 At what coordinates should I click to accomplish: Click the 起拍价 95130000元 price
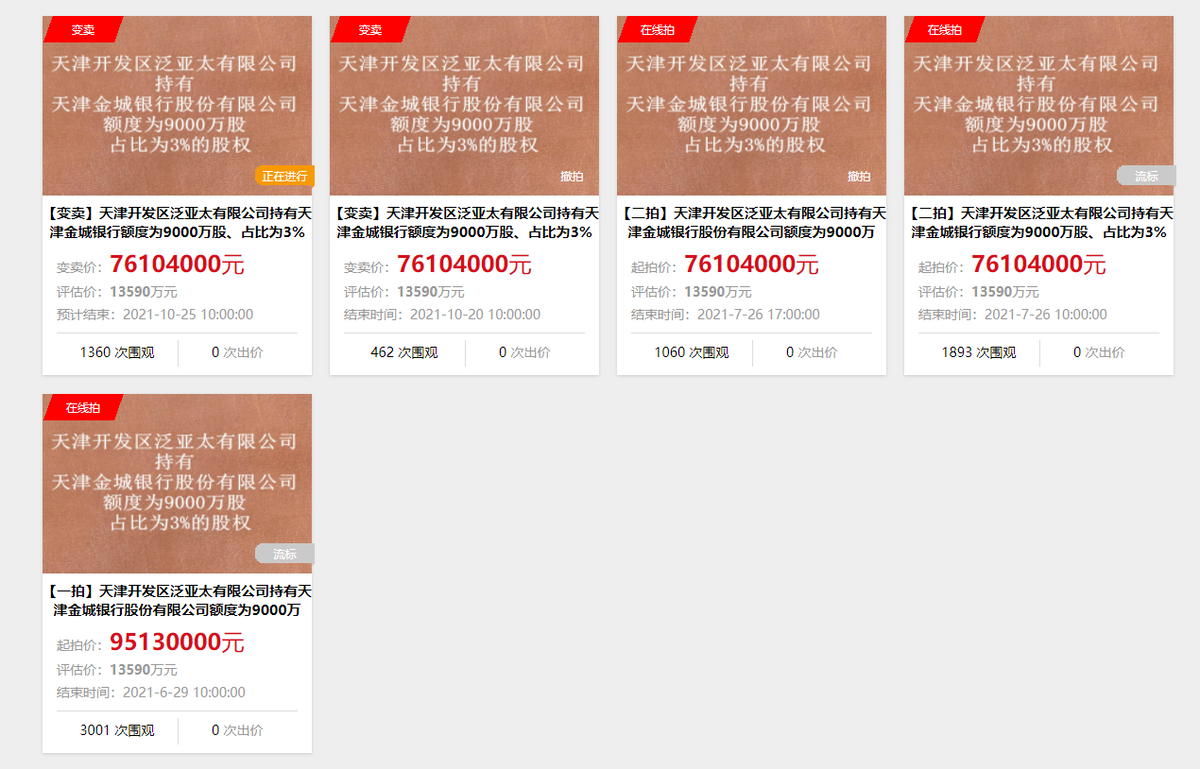177,643
